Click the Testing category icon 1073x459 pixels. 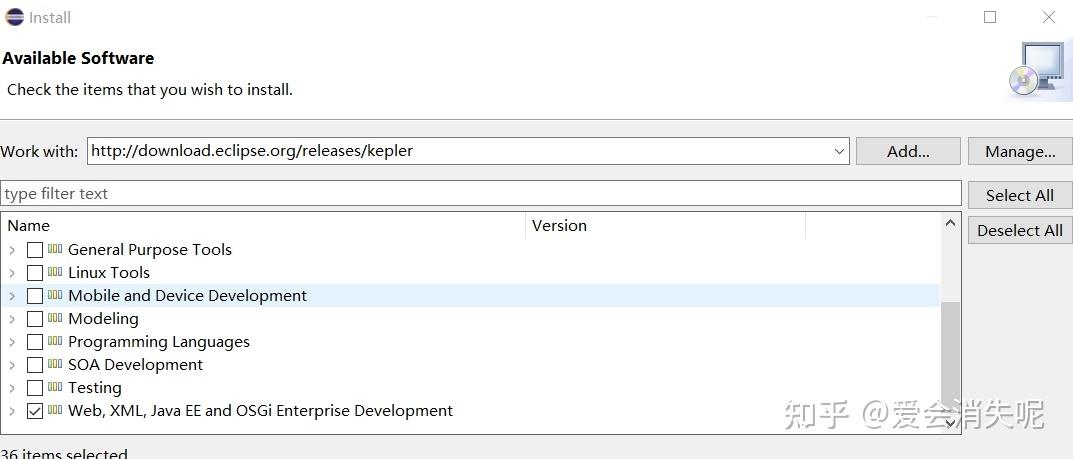[x=55, y=386]
